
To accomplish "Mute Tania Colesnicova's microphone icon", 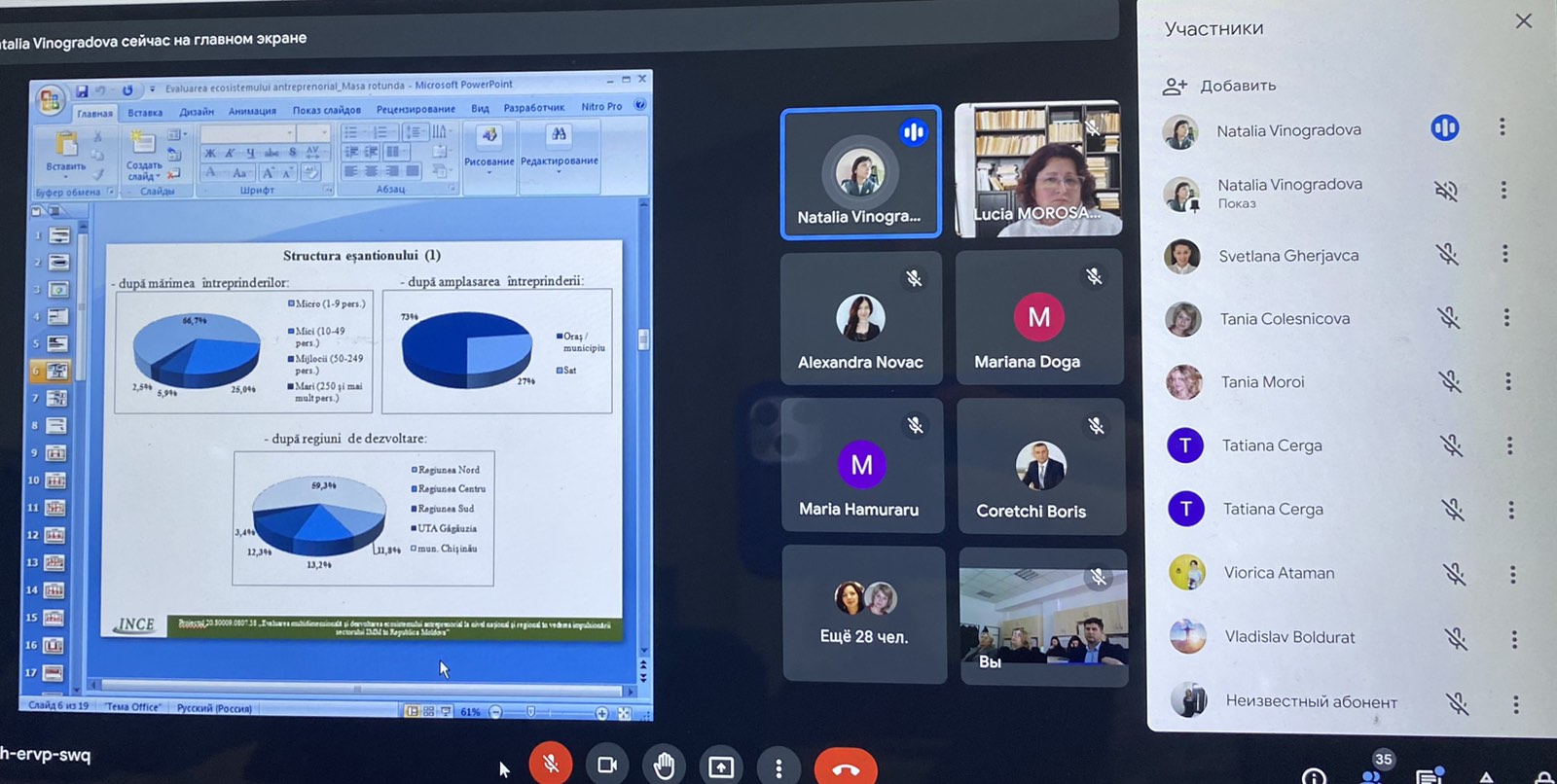I will [x=1448, y=317].
